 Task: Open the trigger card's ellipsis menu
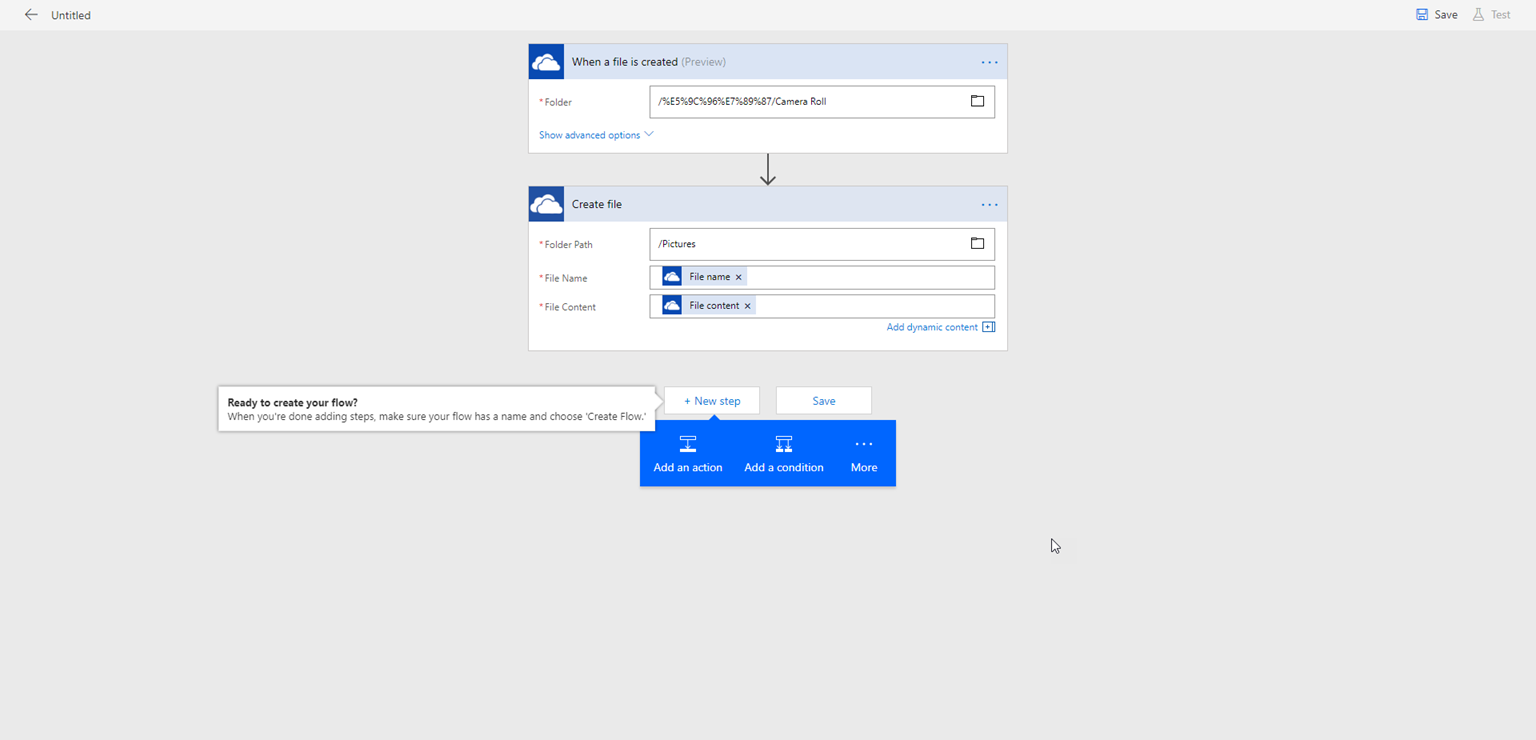pyautogui.click(x=989, y=62)
